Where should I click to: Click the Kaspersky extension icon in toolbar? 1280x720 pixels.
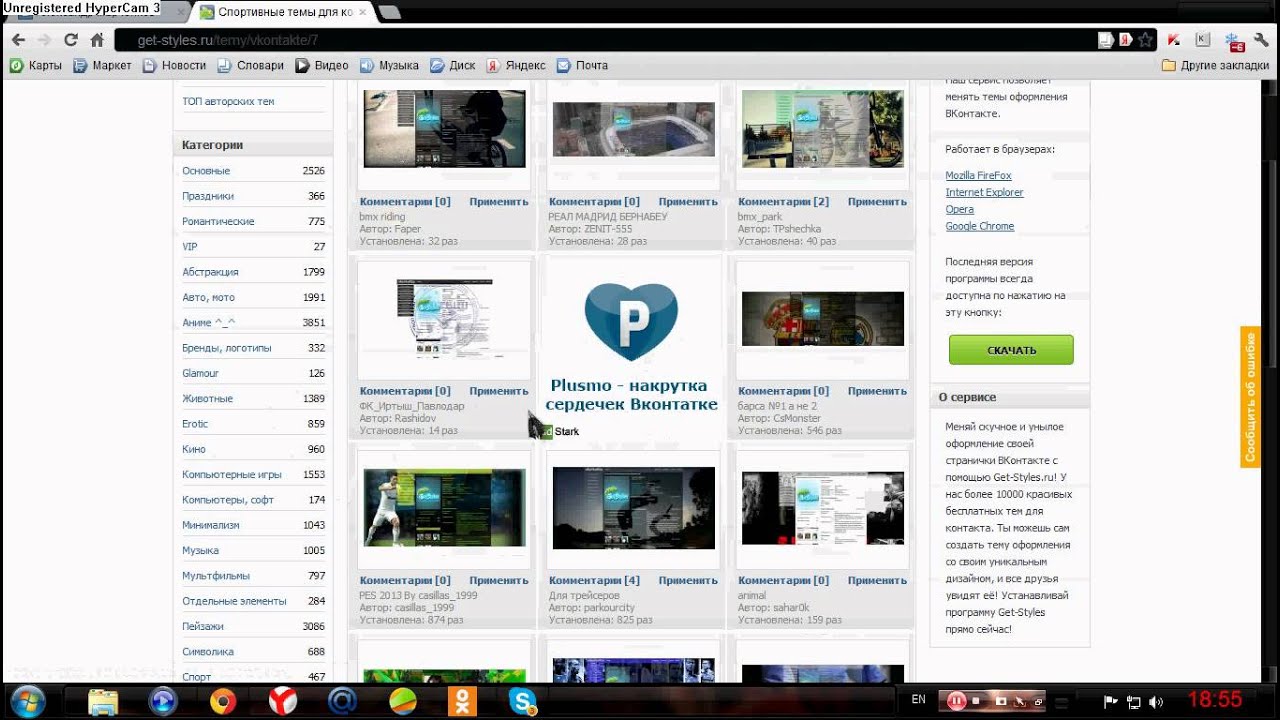[x=1174, y=40]
